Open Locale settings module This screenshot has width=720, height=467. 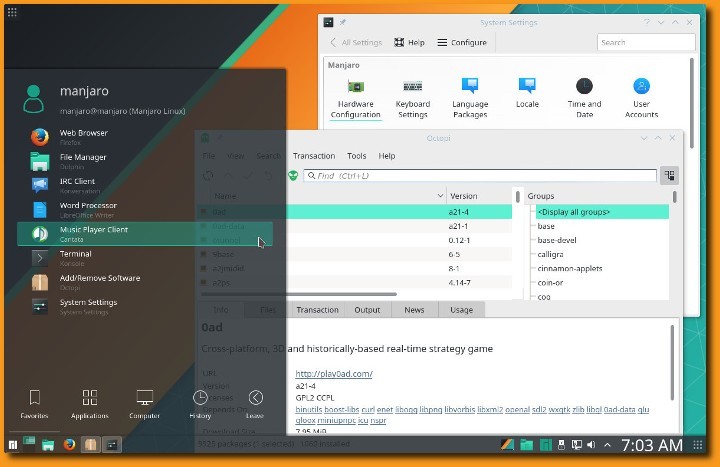[x=527, y=93]
